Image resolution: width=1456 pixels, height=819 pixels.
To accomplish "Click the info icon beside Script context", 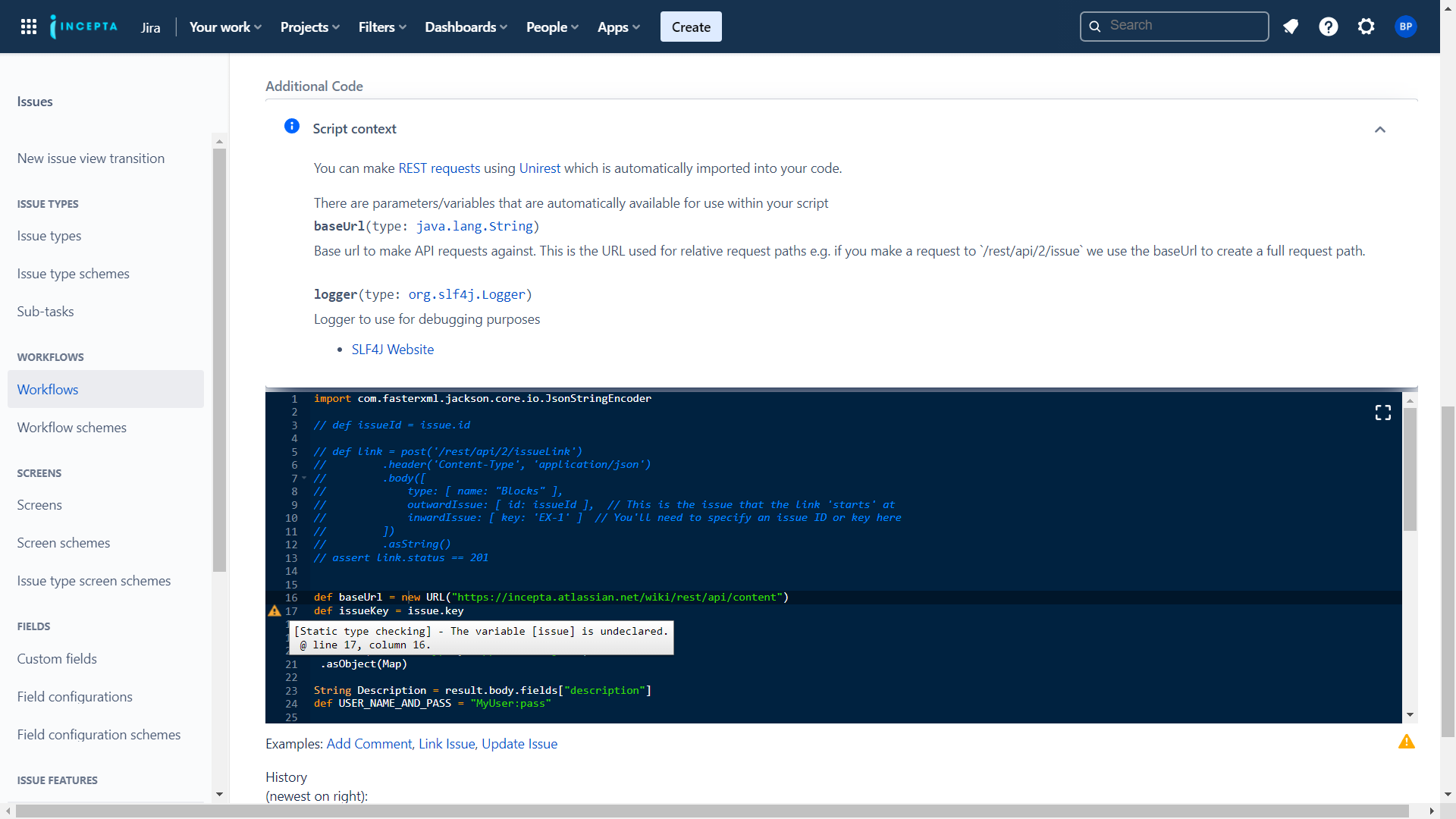I will pyautogui.click(x=291, y=127).
